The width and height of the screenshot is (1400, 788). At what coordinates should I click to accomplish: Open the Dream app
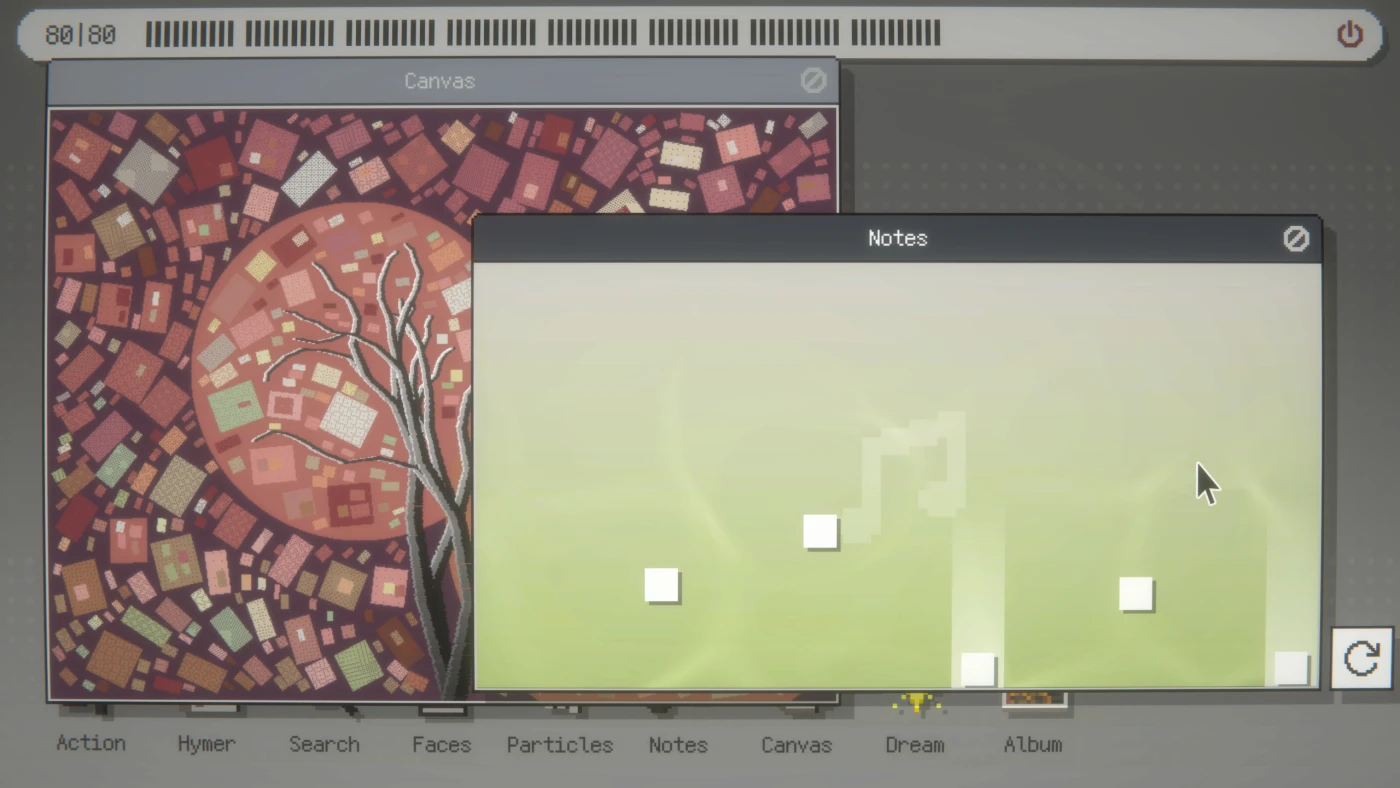click(x=914, y=743)
